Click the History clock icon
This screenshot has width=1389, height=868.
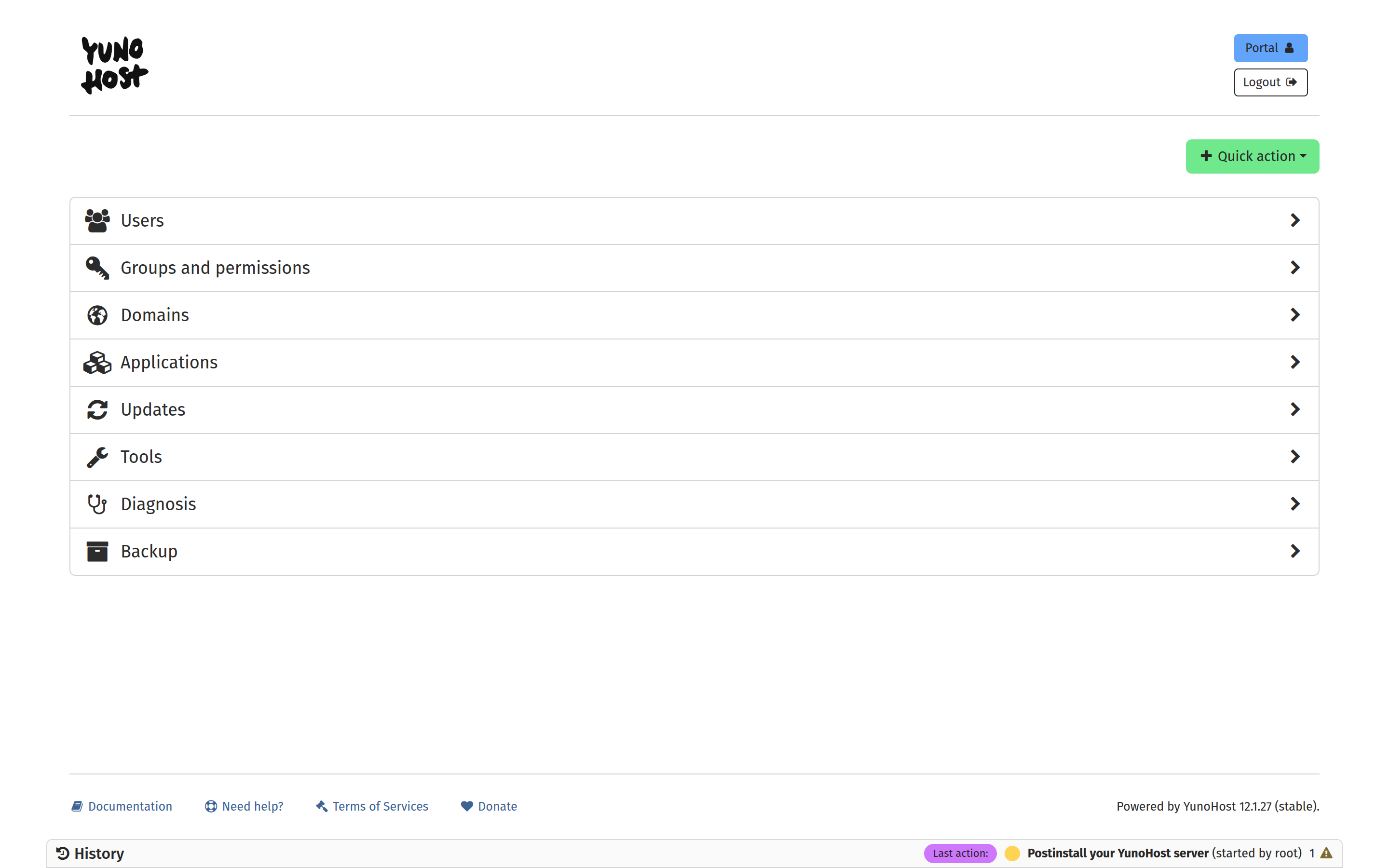63,853
